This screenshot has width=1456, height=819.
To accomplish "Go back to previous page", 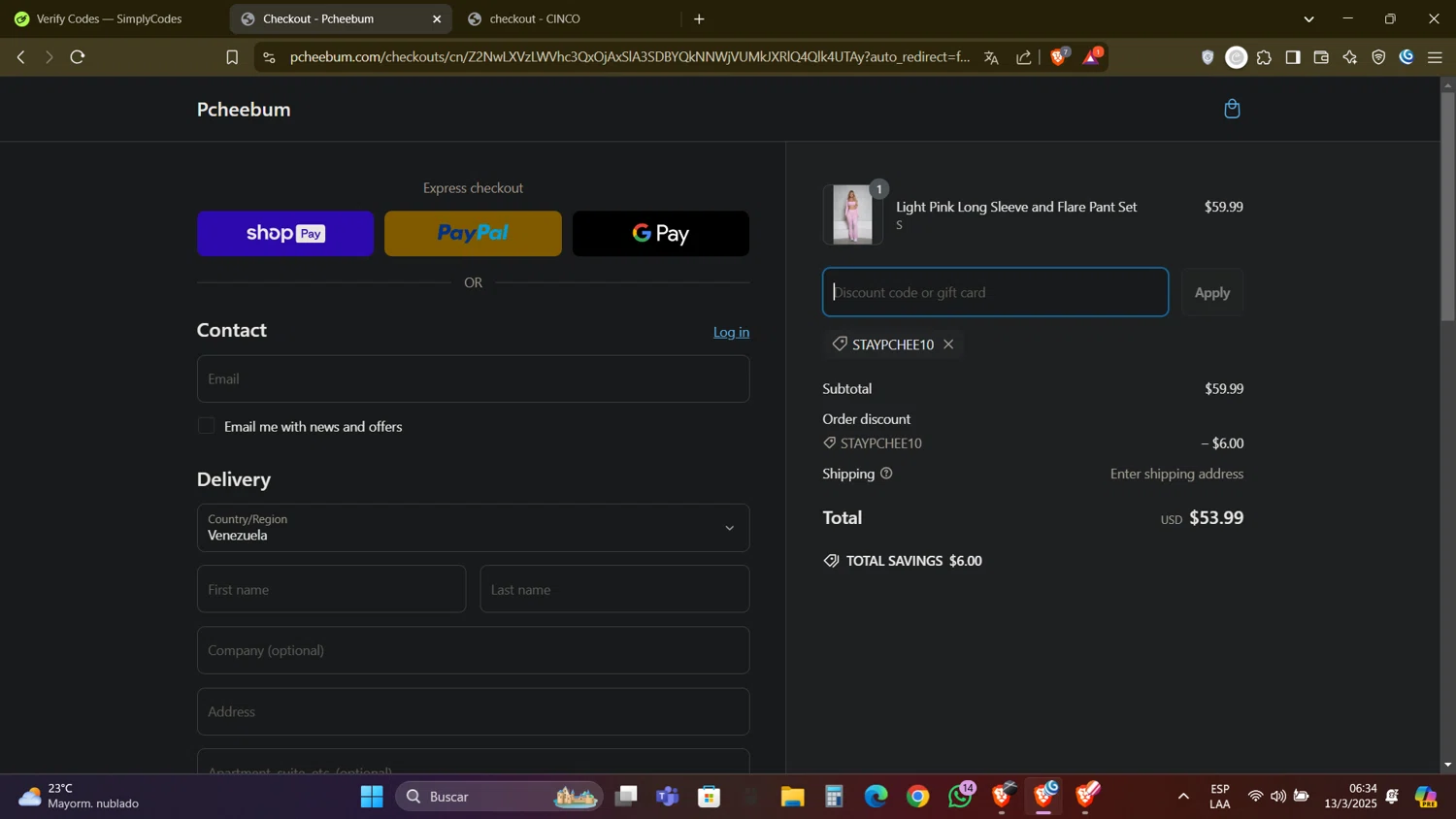I will (x=20, y=57).
